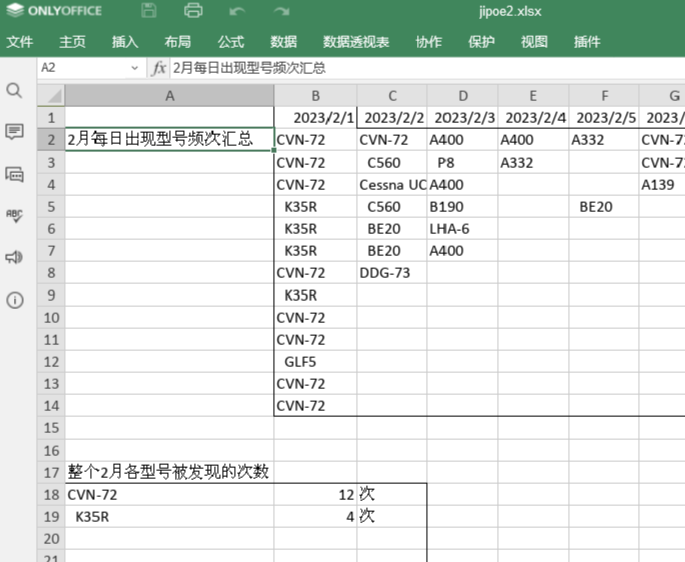Select the BE20 cell in column F
The image size is (685, 562).
[604, 207]
